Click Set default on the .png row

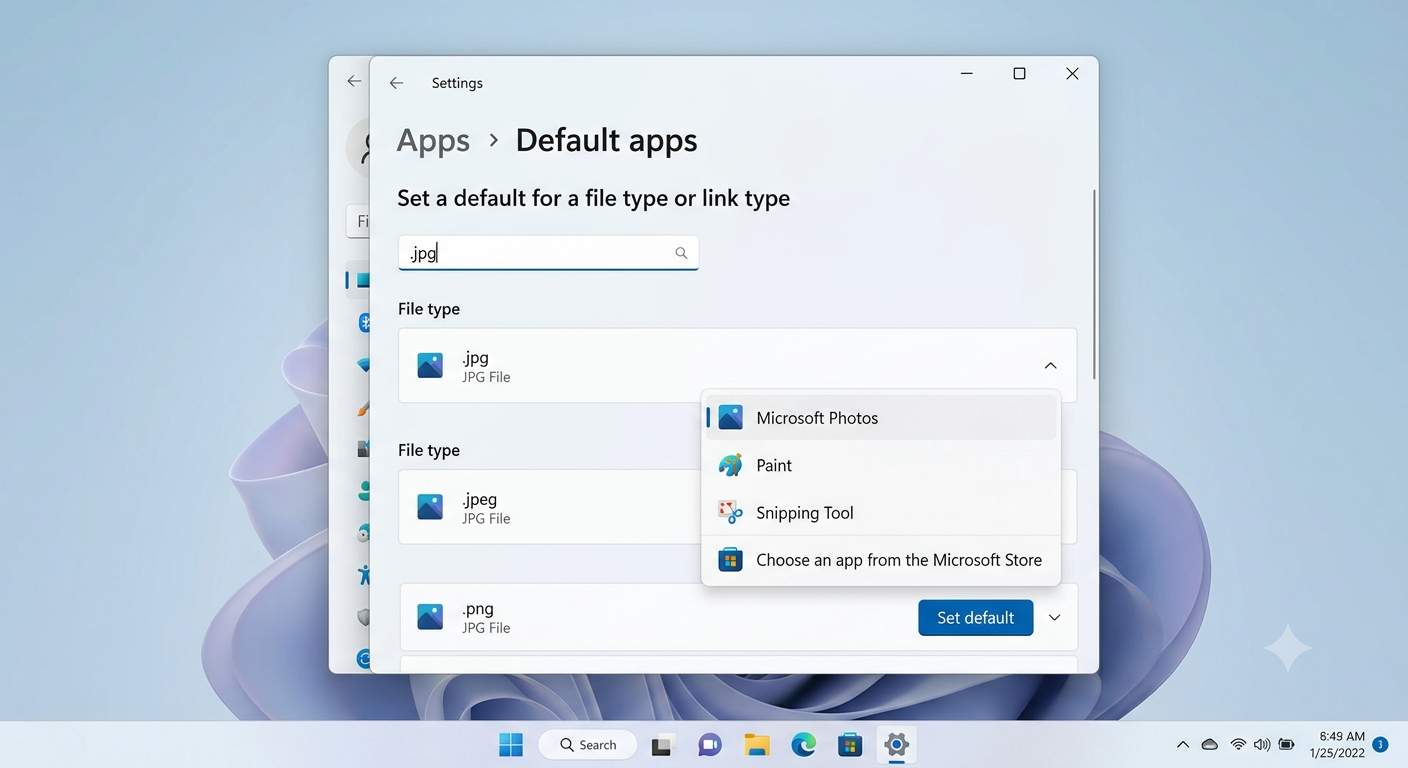coord(976,618)
